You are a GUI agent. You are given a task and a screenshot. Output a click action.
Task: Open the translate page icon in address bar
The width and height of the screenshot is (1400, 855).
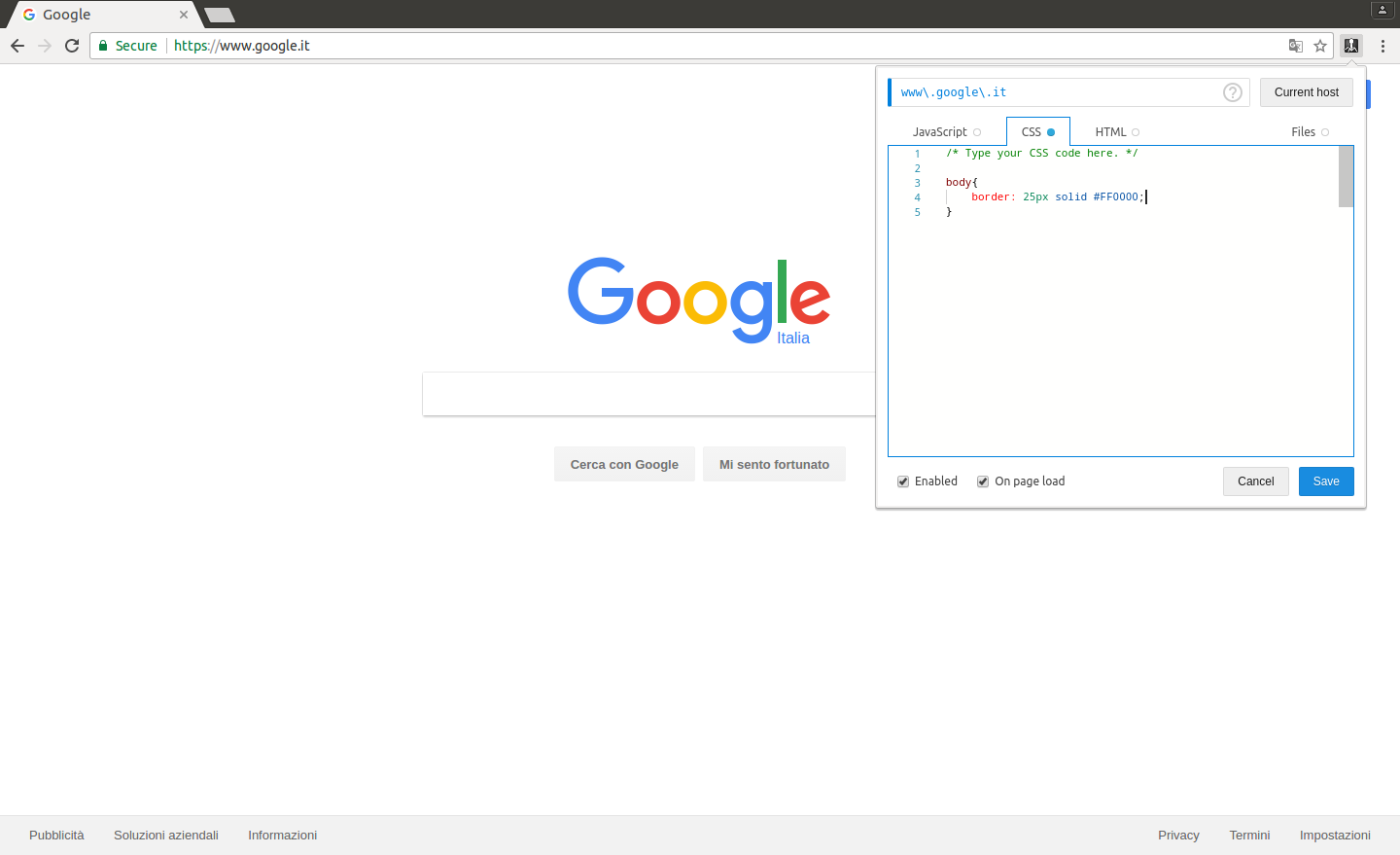click(1296, 46)
